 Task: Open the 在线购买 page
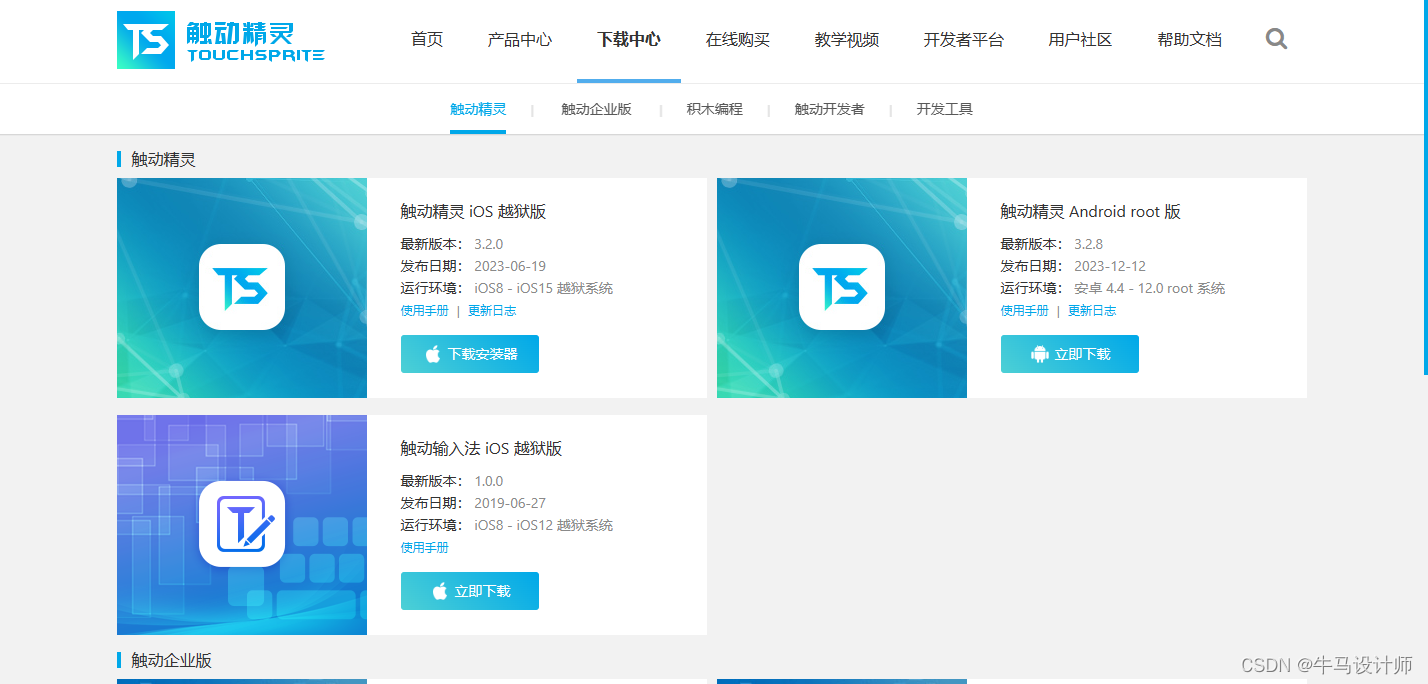pyautogui.click(x=738, y=40)
